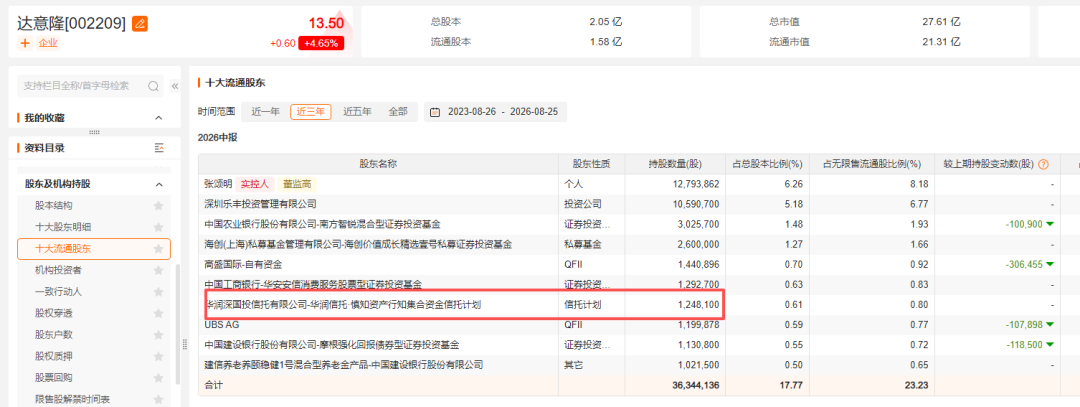Select 近一年 time range
The image size is (1080, 407).
click(x=265, y=112)
